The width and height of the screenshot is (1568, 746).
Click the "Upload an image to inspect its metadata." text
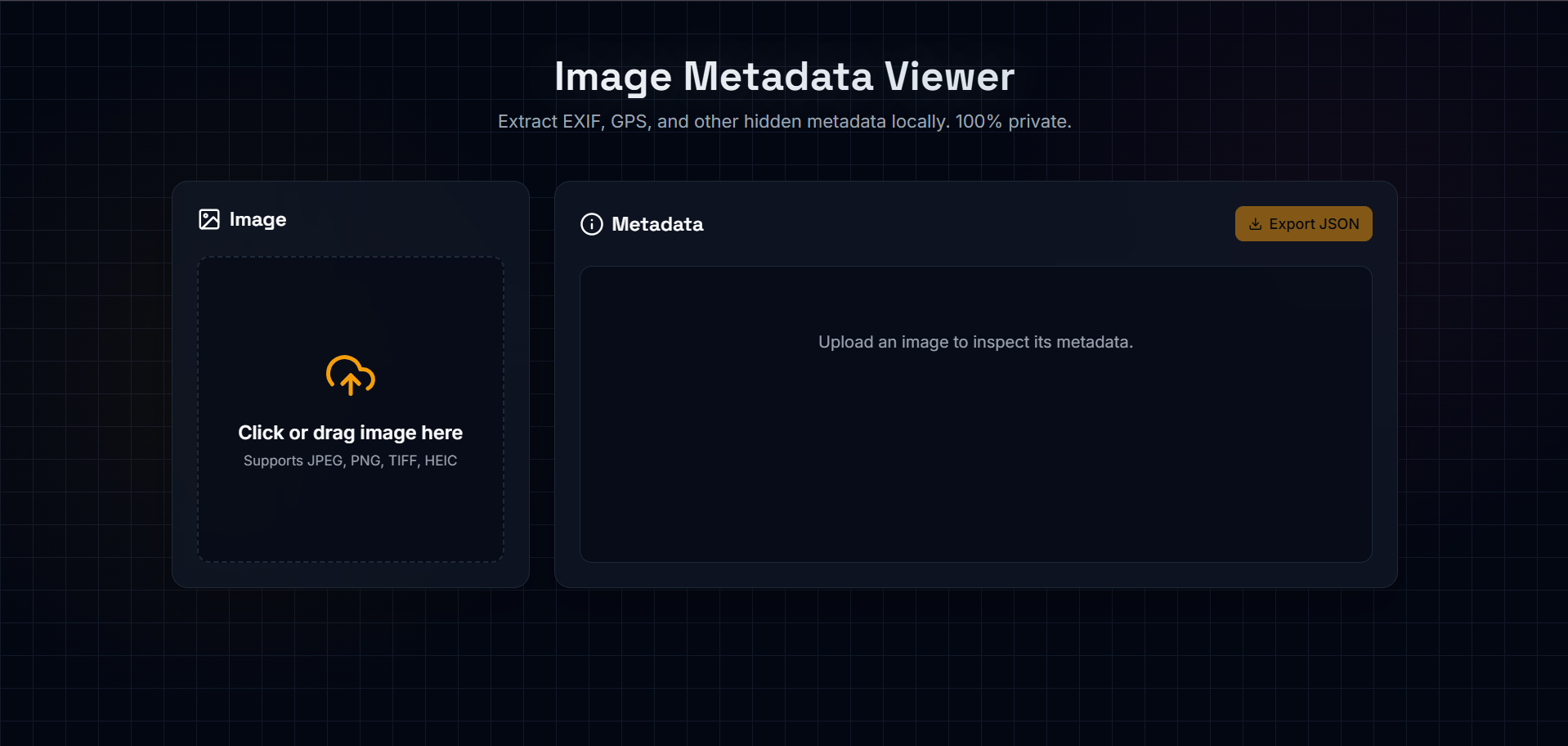pyautogui.click(x=976, y=342)
